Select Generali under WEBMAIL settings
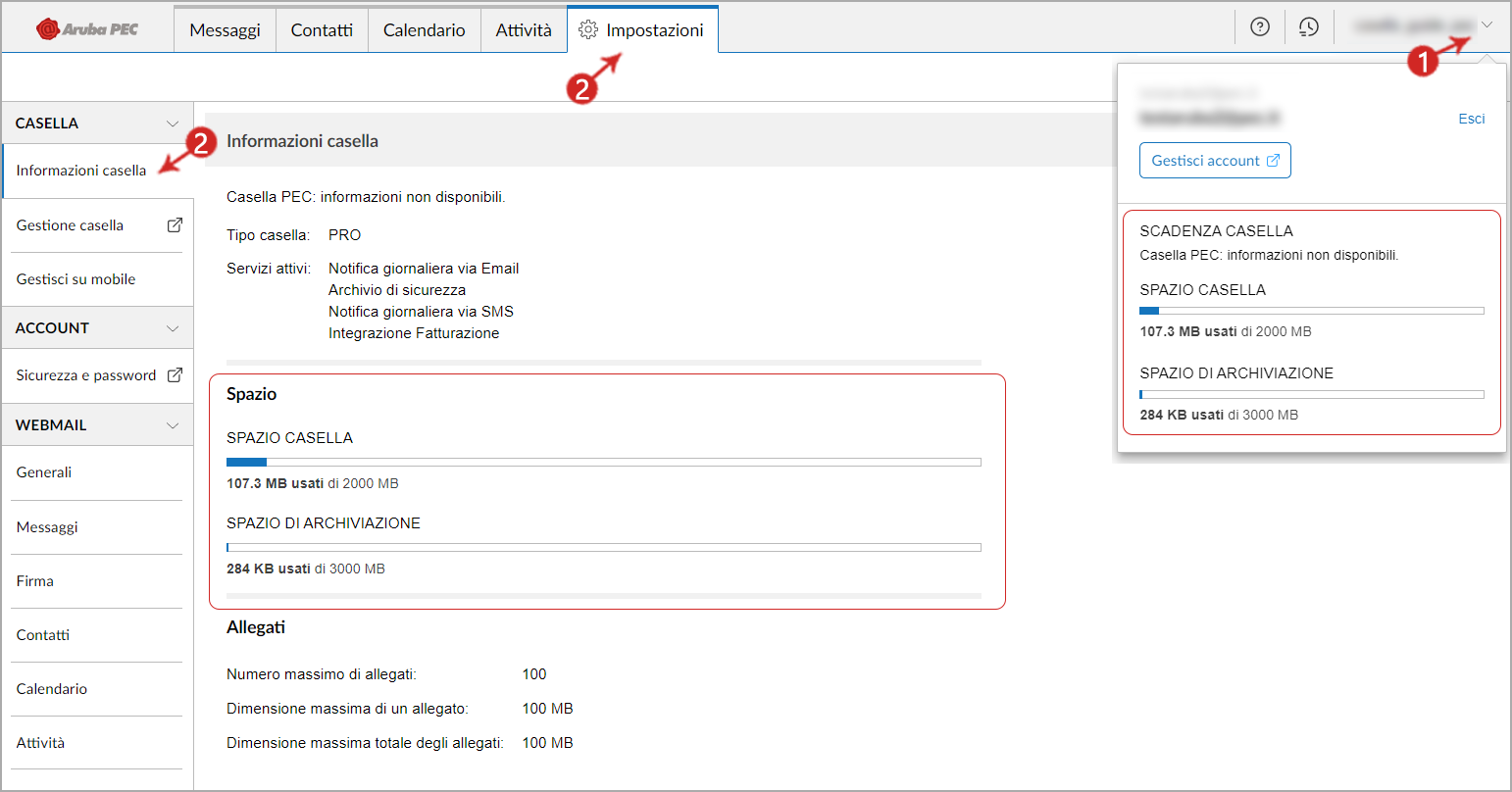This screenshot has width=1512, height=792. 43,471
